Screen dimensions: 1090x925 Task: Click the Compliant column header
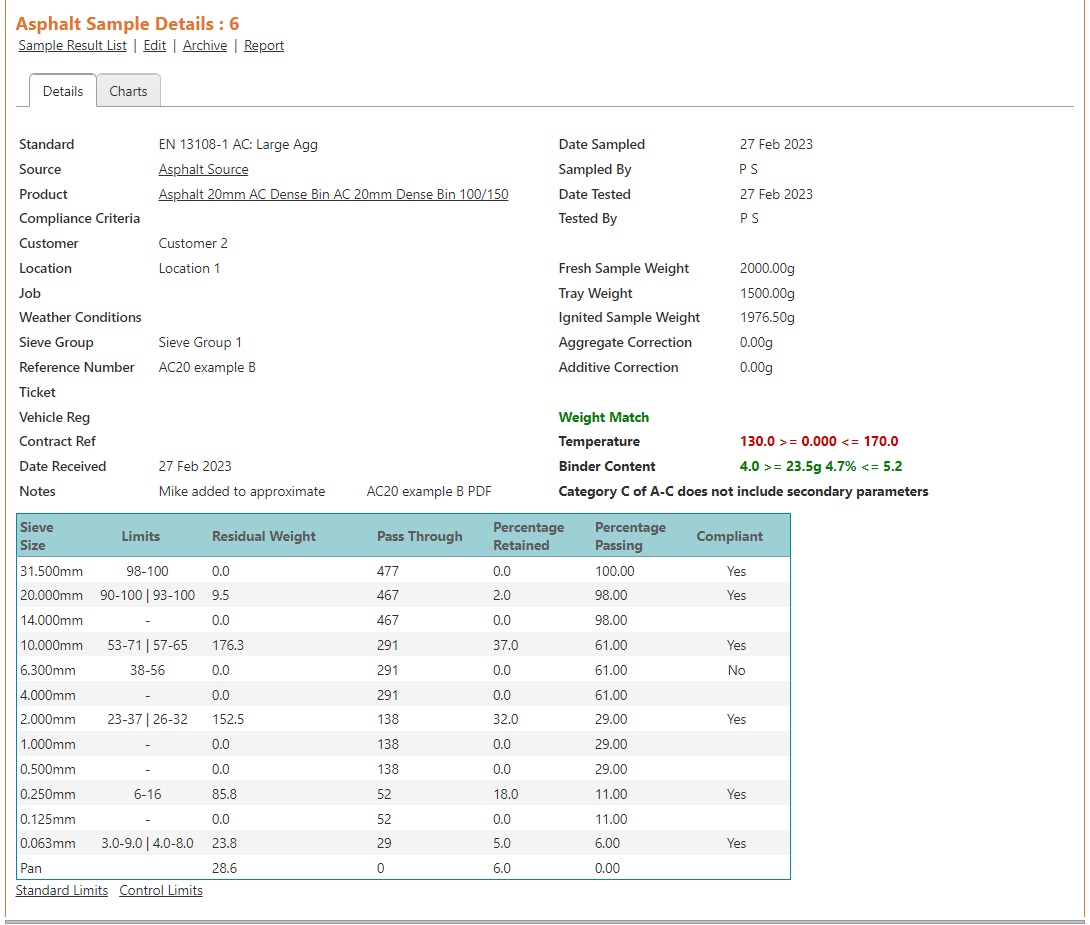click(x=729, y=537)
